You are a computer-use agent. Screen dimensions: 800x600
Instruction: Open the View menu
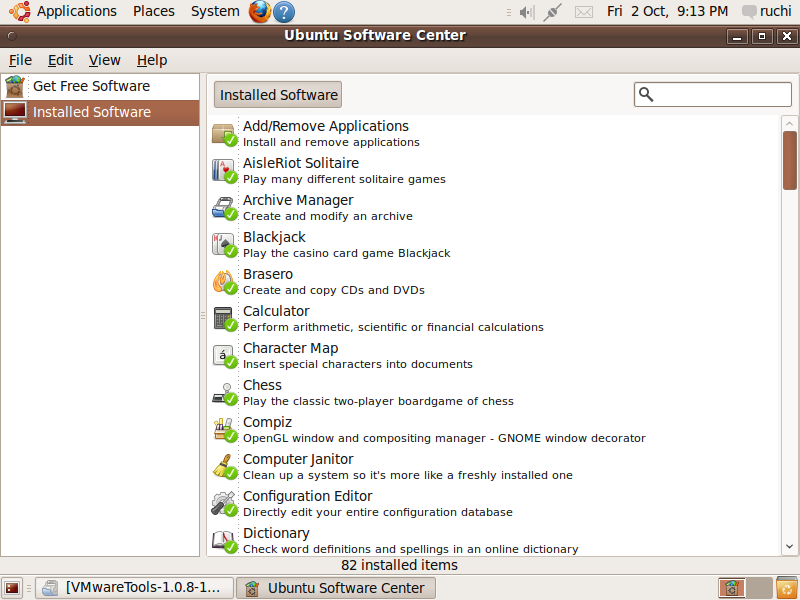point(105,60)
